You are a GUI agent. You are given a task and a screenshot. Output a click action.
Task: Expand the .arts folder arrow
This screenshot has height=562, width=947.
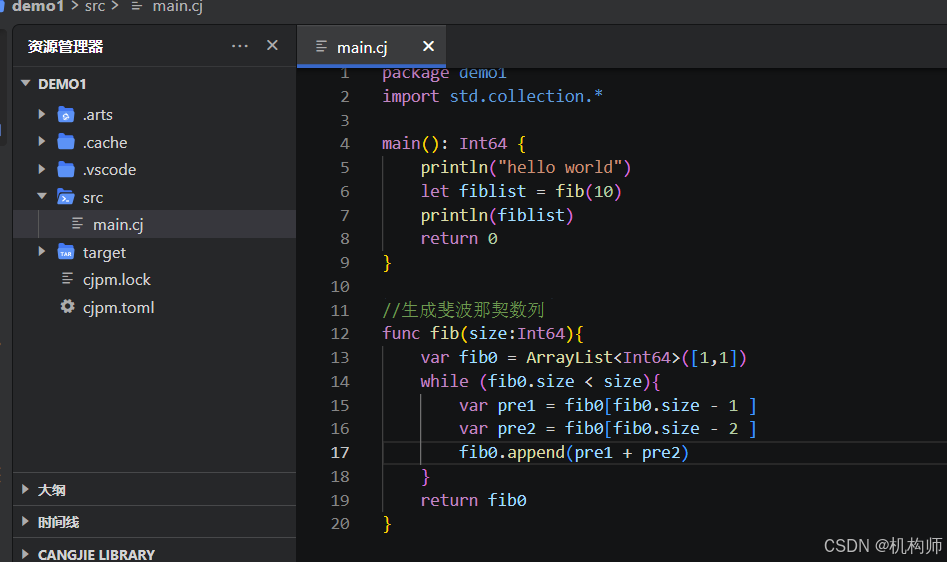click(x=42, y=114)
